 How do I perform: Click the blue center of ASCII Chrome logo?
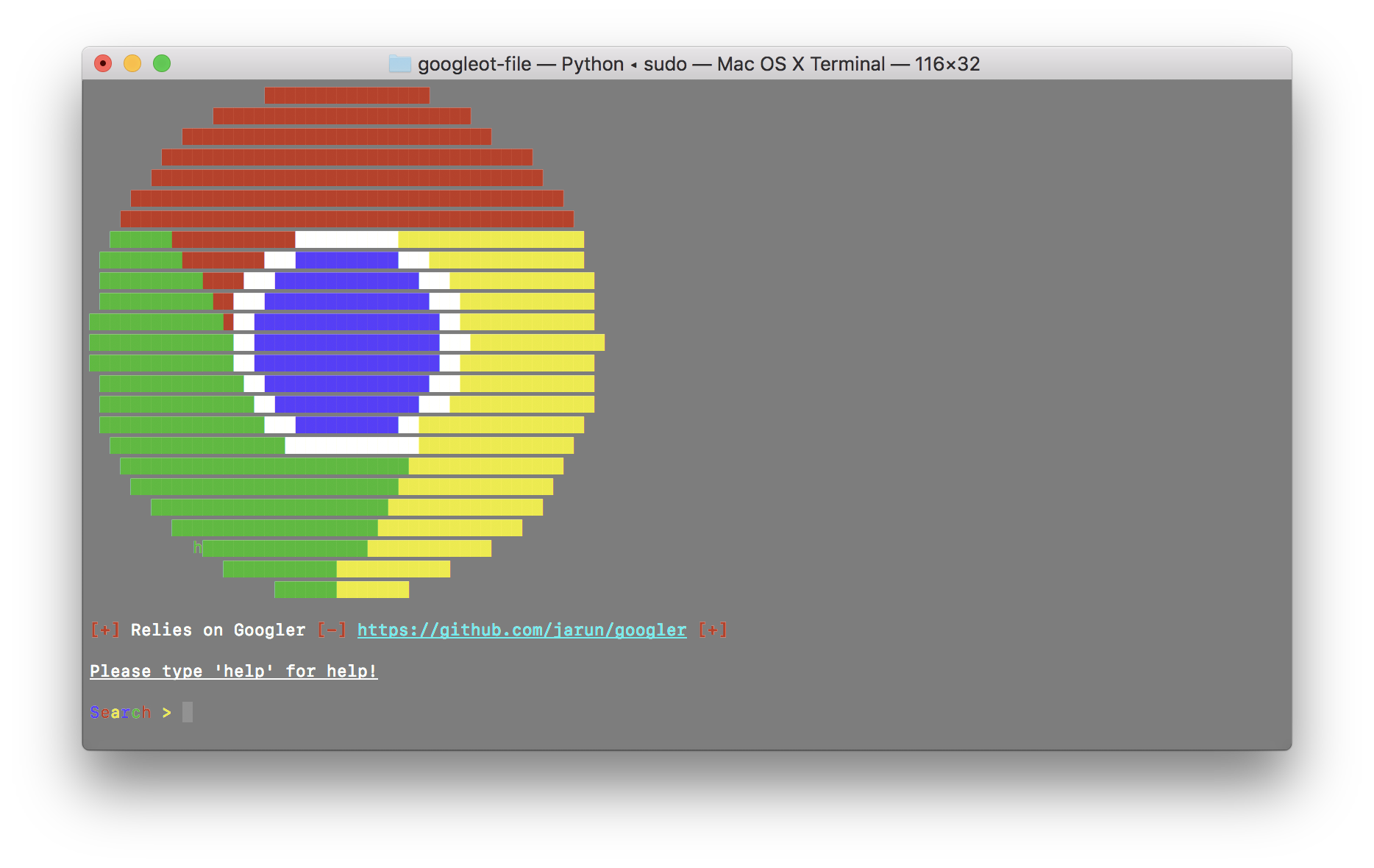(x=347, y=342)
